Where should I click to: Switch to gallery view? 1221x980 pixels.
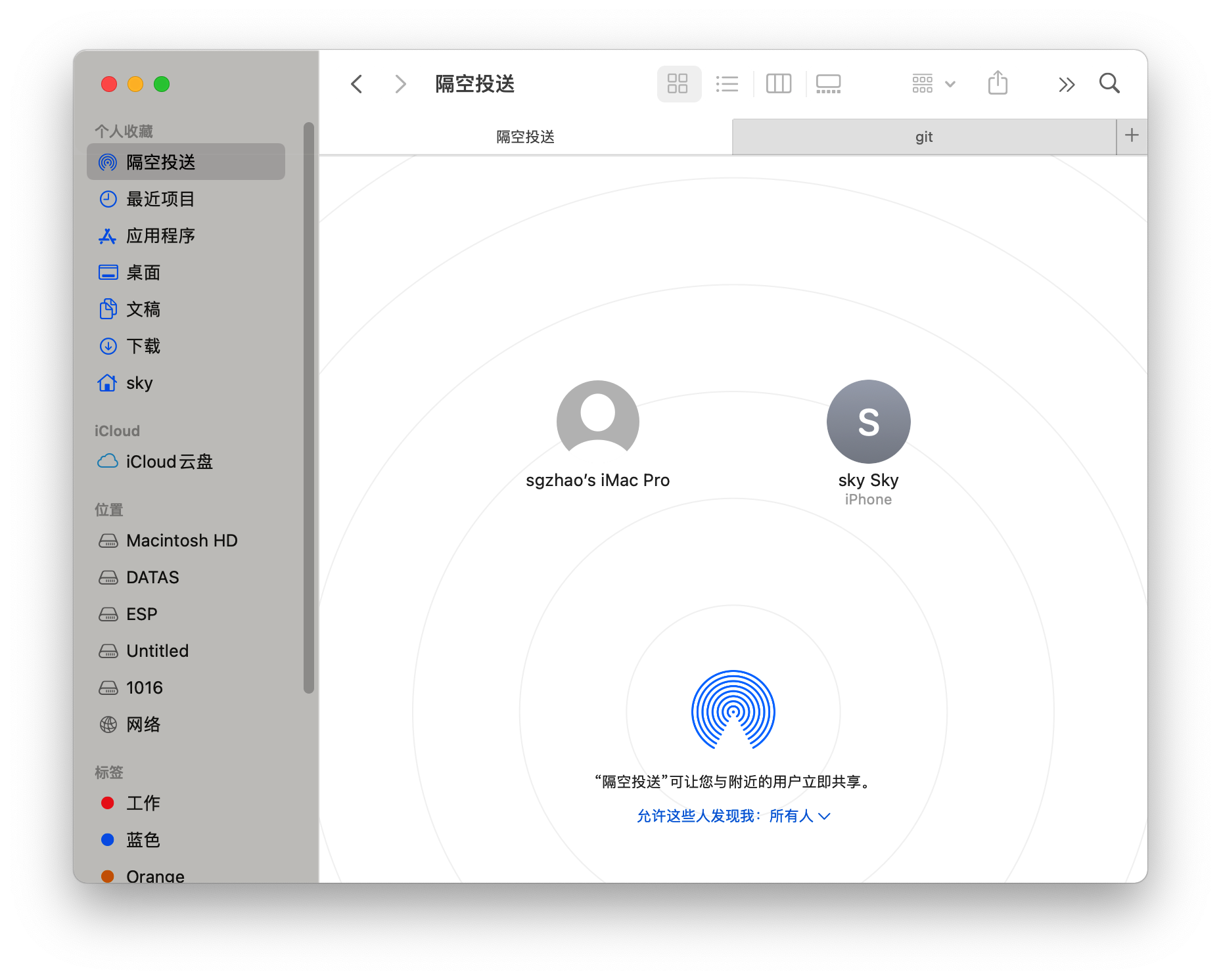(x=829, y=83)
